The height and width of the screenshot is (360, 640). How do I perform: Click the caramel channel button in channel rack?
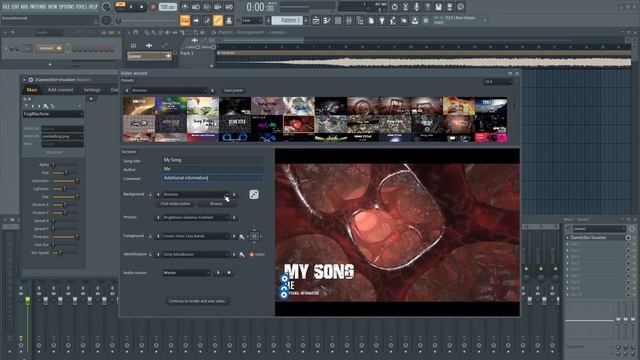point(50,48)
